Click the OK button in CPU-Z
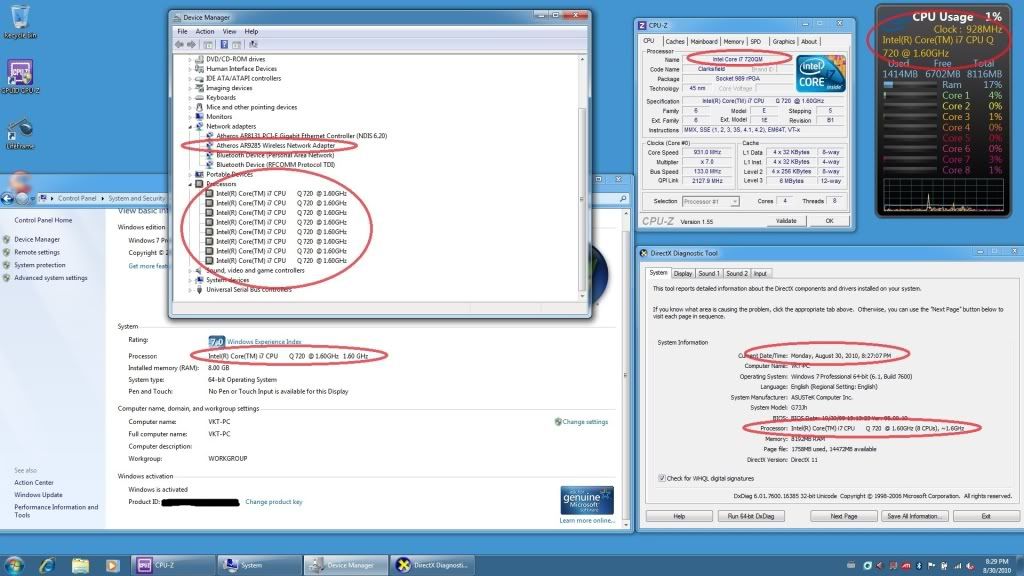Viewport: 1024px width, 576px height. click(829, 221)
